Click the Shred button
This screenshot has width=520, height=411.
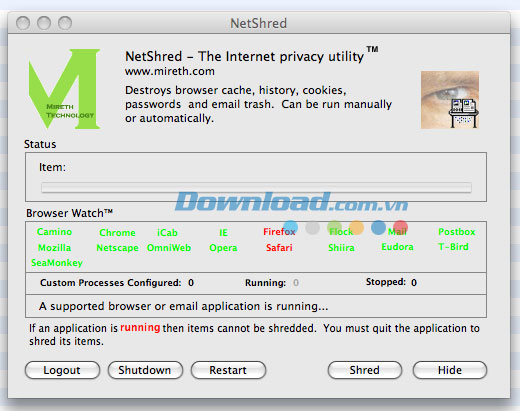365,370
